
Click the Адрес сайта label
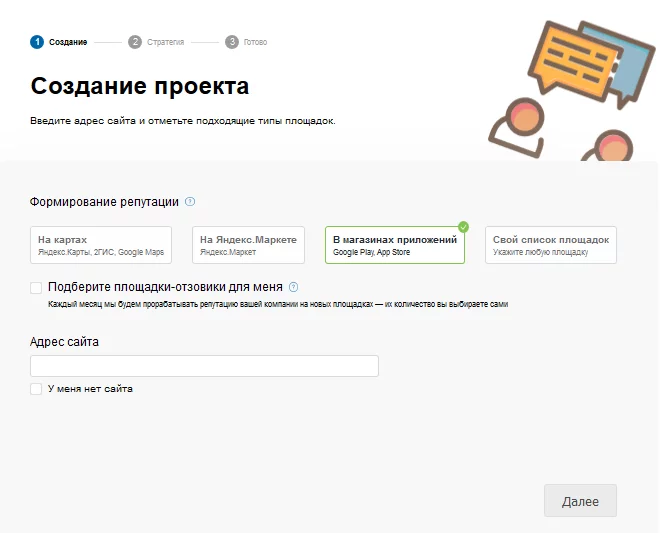(64, 342)
